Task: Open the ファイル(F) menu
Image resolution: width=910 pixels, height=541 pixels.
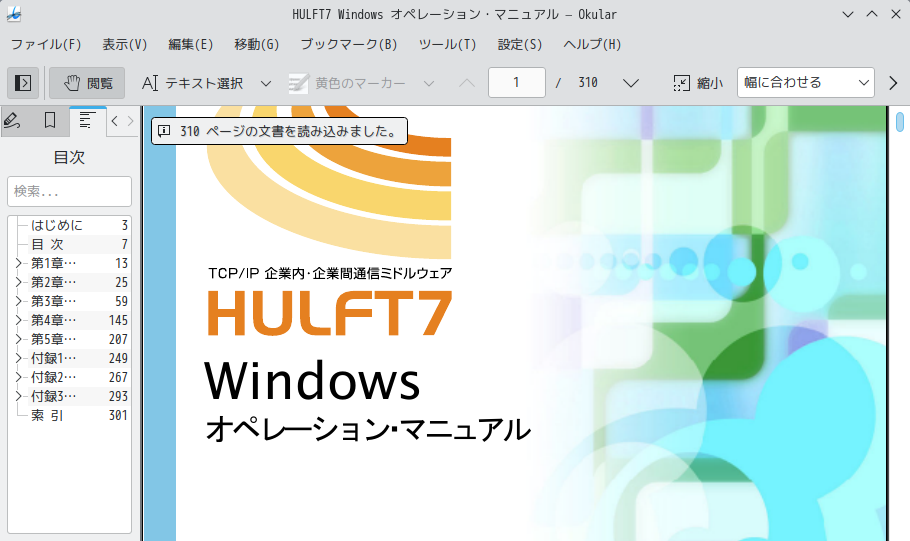Action: [46, 45]
